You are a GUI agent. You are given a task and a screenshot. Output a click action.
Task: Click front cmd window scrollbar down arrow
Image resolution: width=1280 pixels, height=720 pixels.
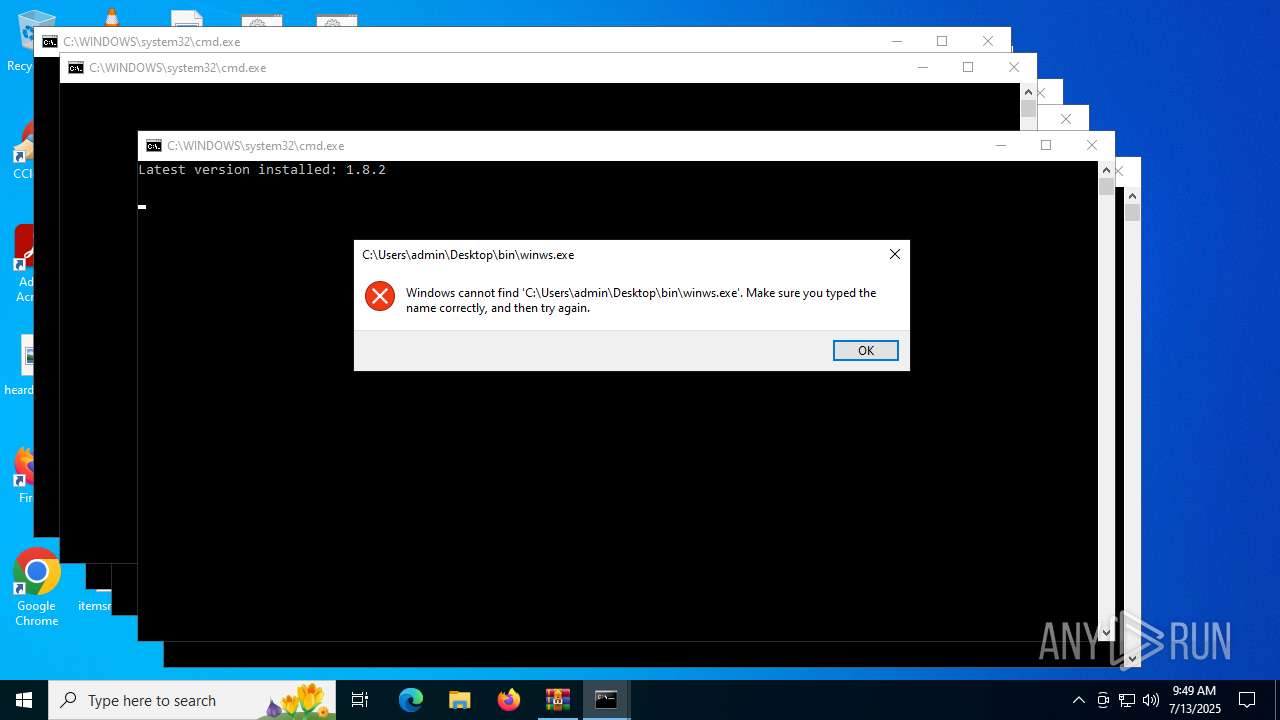pos(1106,632)
